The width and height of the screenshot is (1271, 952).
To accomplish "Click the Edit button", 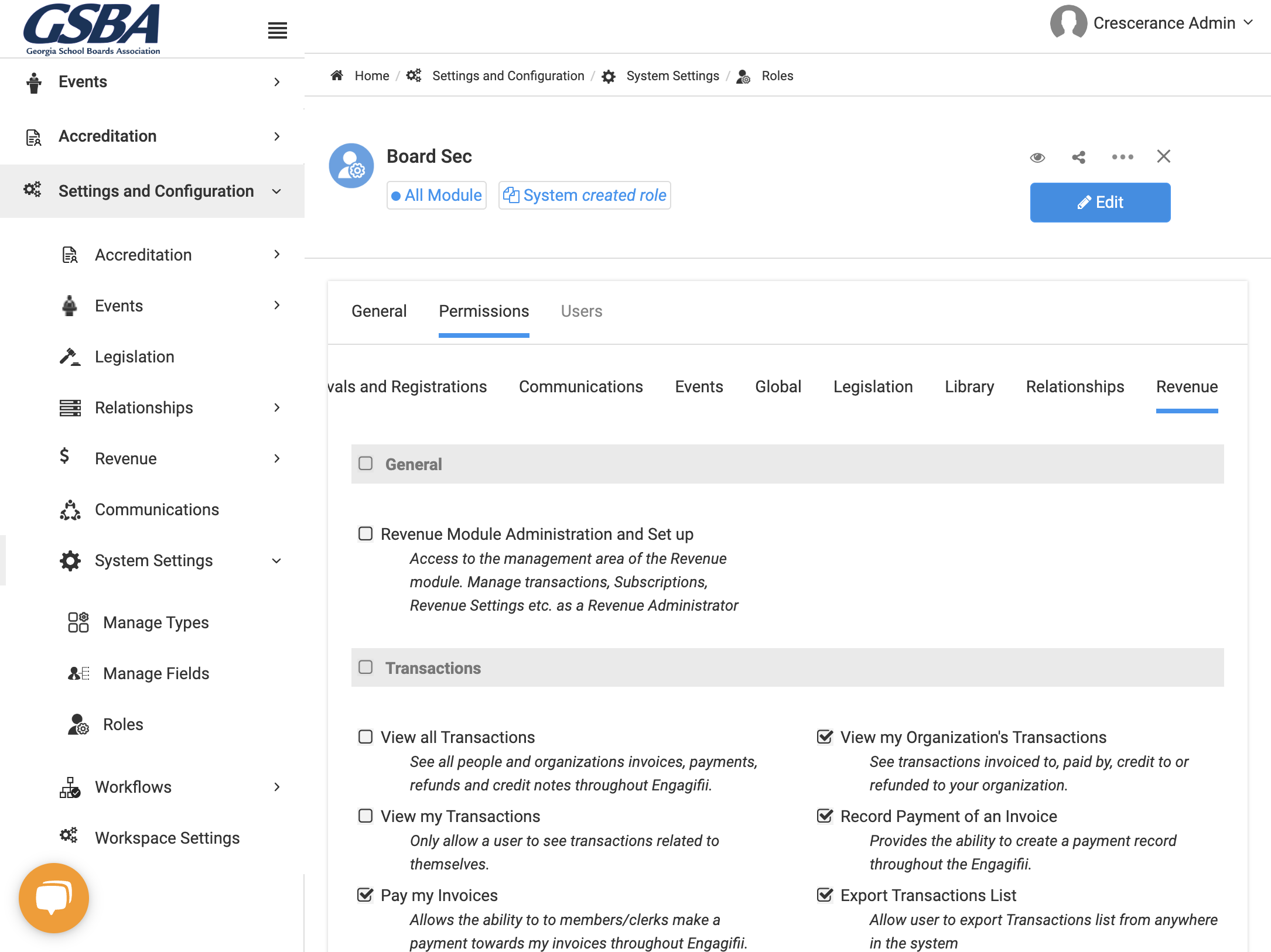I will pos(1100,202).
